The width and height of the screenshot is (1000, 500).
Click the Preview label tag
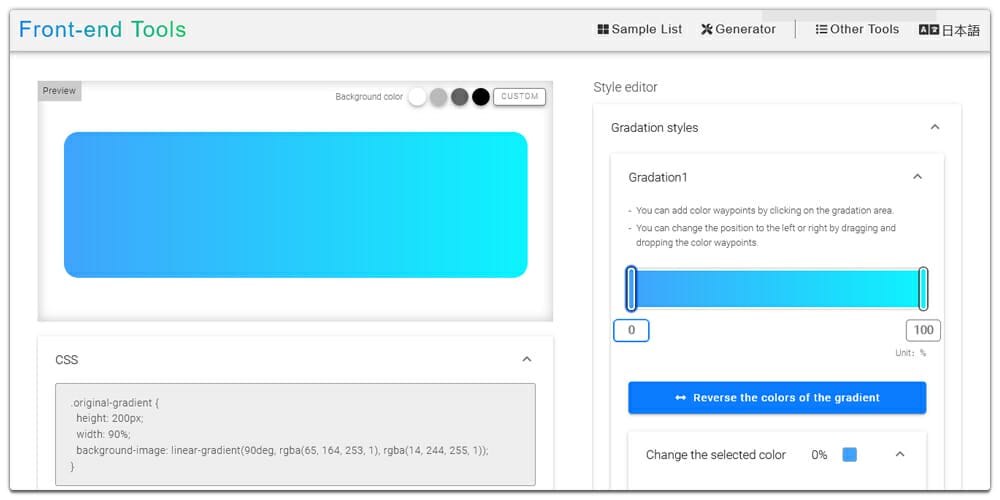pos(59,91)
